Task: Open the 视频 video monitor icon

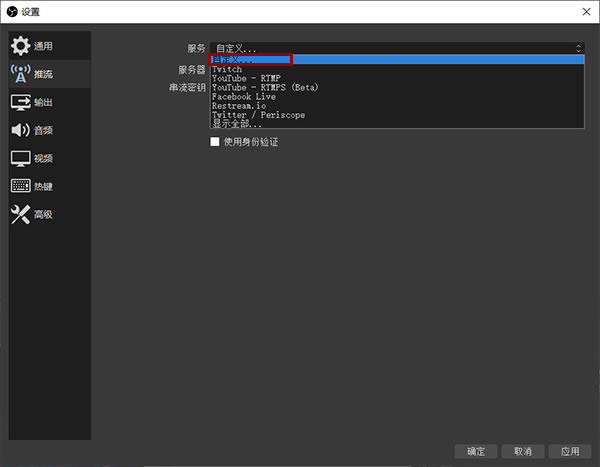Action: (x=20, y=158)
